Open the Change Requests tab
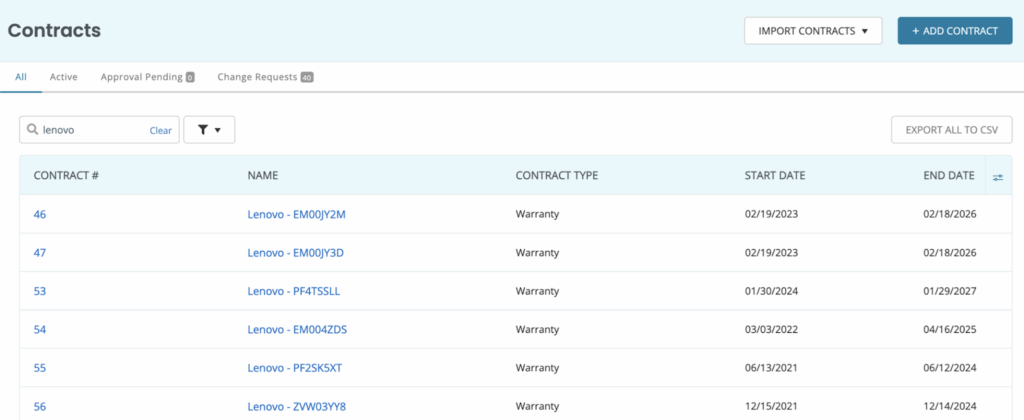Image resolution: width=1024 pixels, height=420 pixels. pyautogui.click(x=265, y=77)
